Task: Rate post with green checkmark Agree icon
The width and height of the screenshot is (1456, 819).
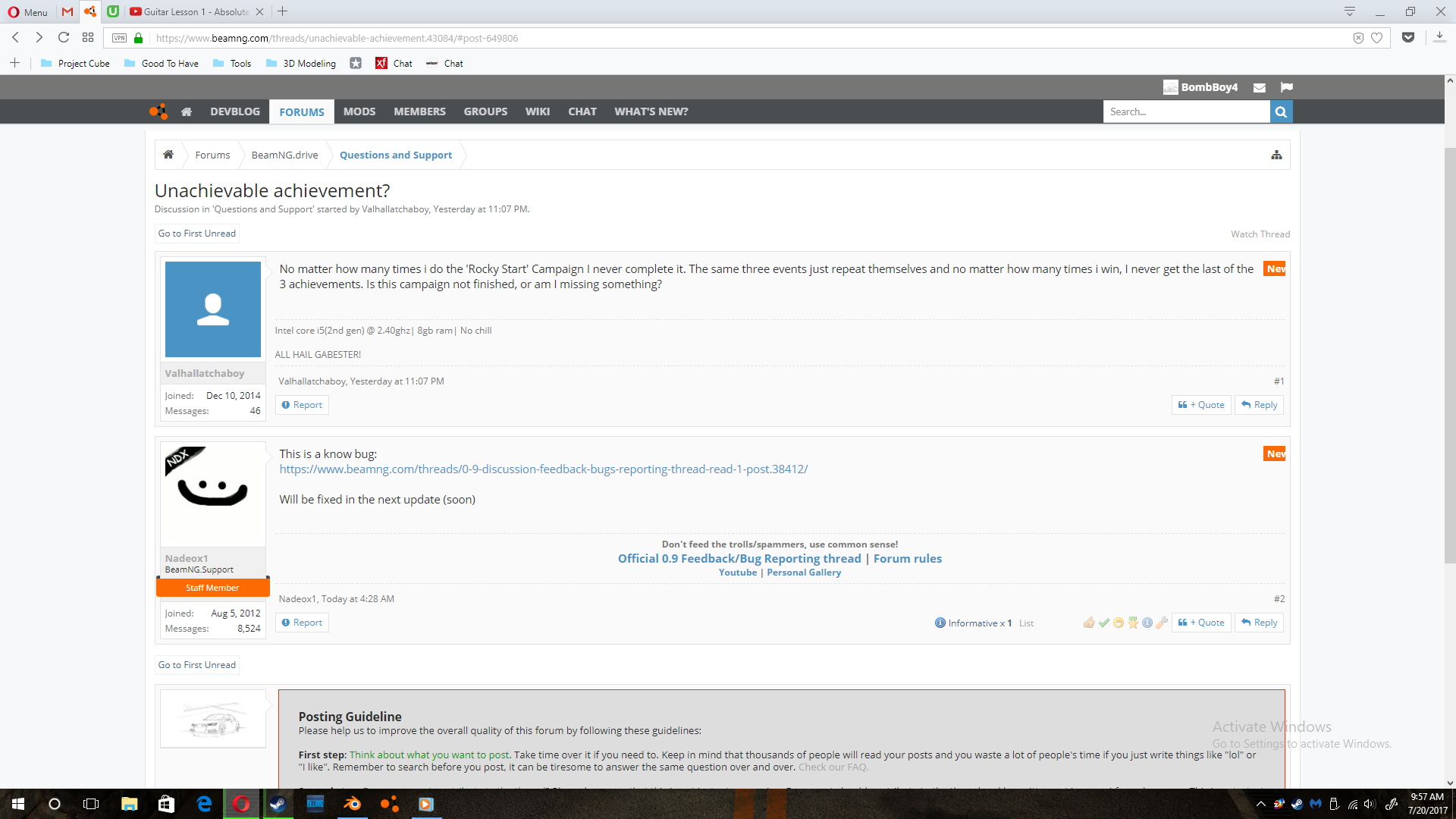Action: click(x=1104, y=623)
